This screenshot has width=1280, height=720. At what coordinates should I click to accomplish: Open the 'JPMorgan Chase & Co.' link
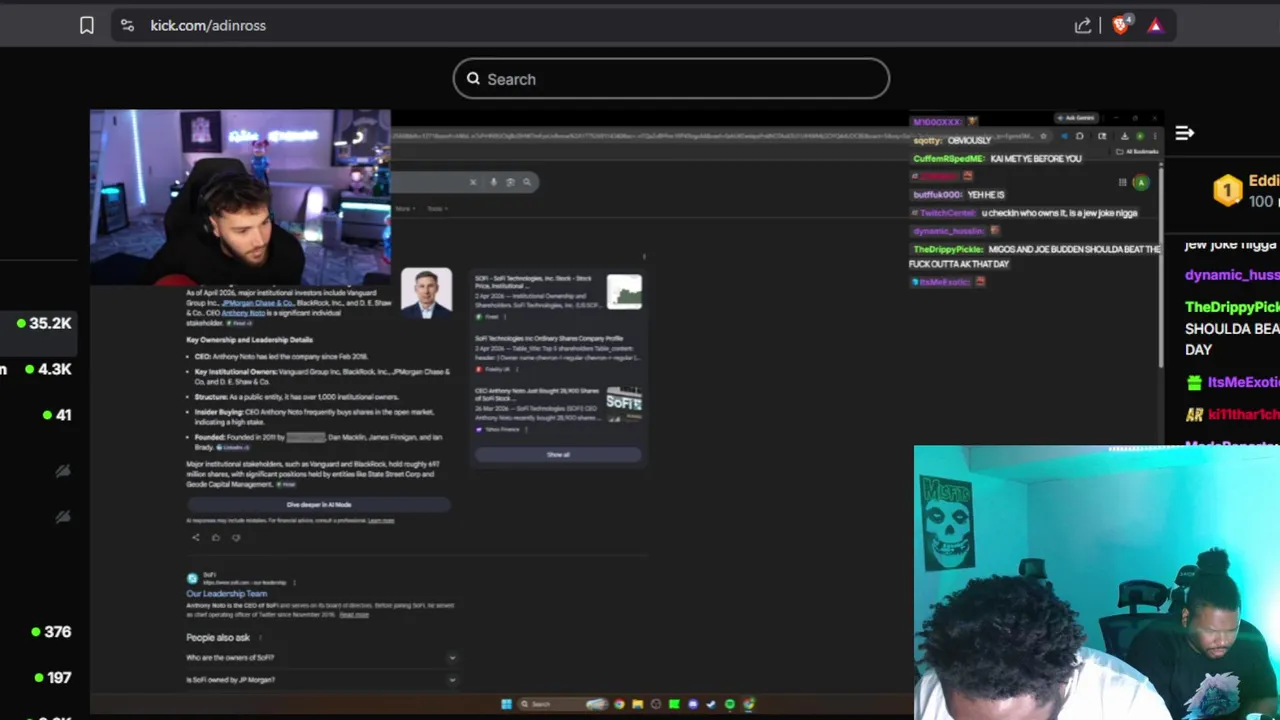click(257, 303)
